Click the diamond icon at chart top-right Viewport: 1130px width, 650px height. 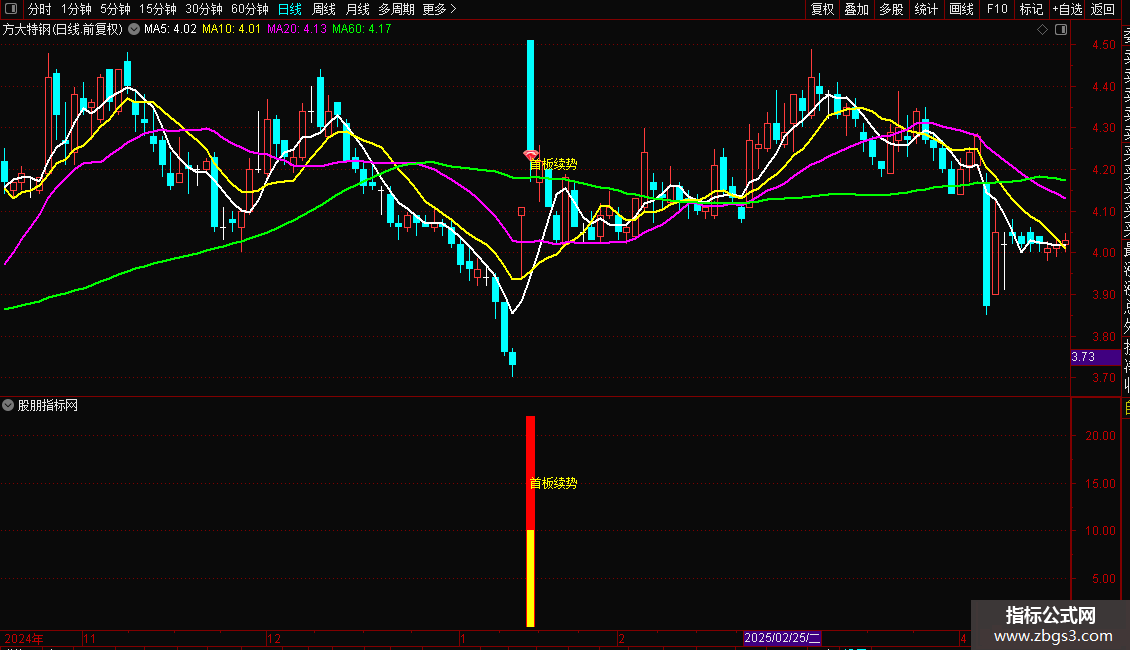[1042, 30]
